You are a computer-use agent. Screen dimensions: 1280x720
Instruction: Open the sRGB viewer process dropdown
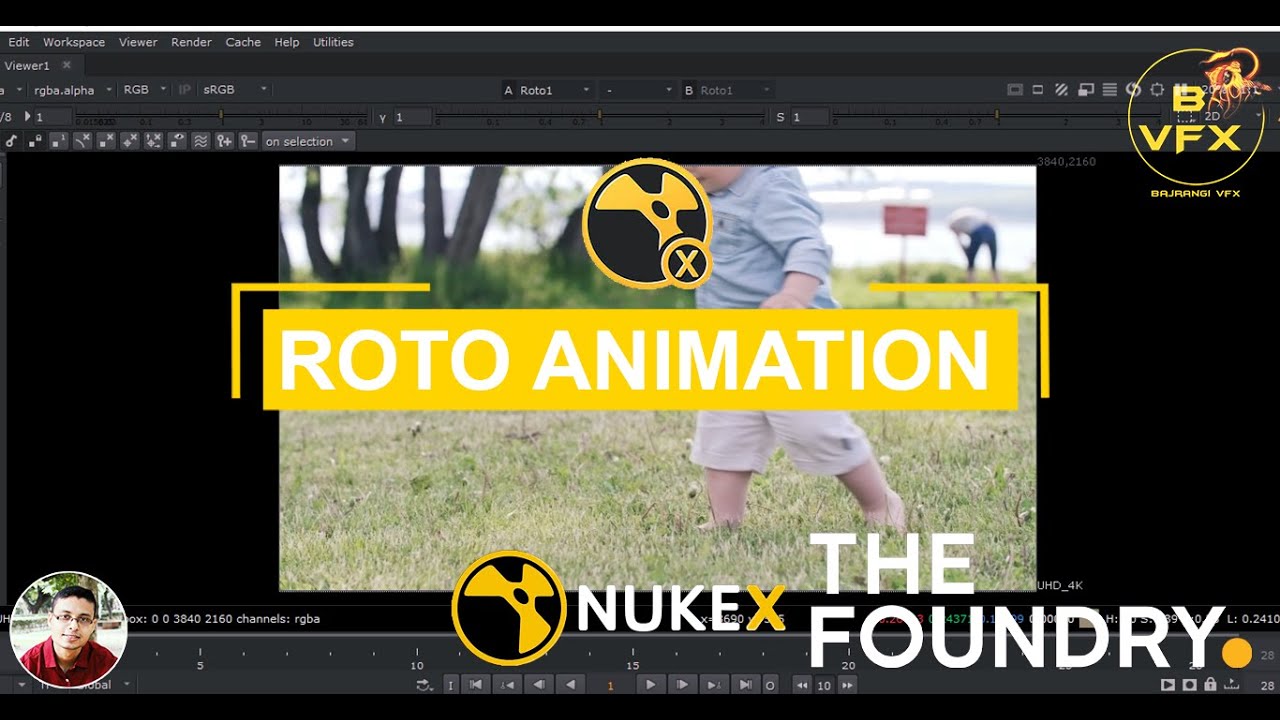[235, 90]
